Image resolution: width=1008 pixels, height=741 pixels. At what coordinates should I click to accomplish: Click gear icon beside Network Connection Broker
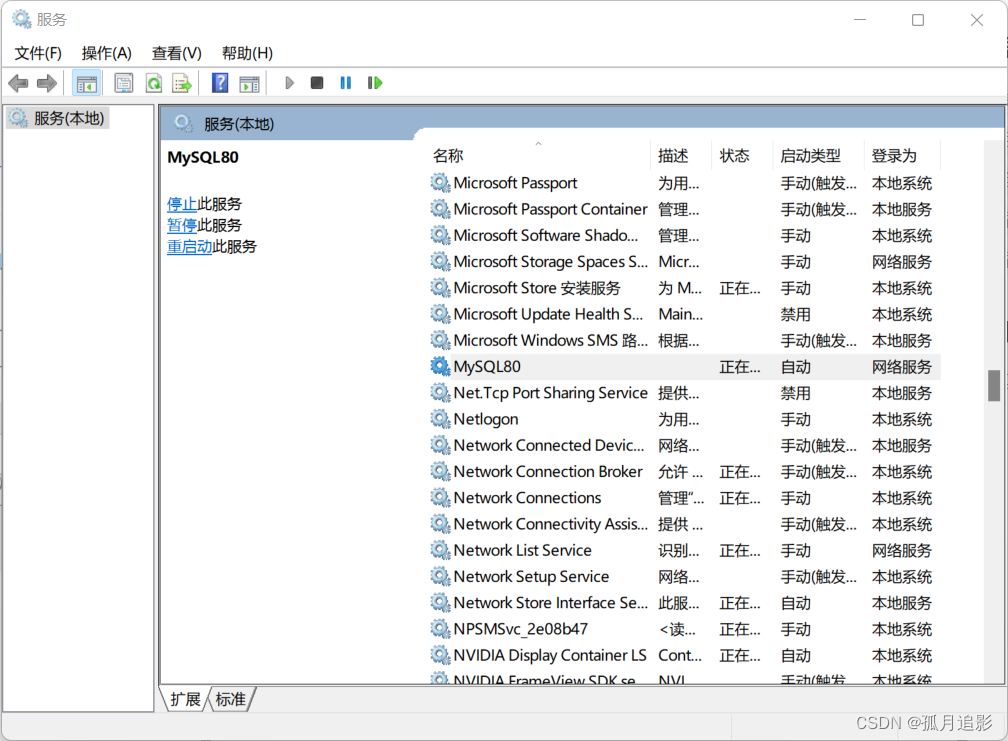(440, 471)
